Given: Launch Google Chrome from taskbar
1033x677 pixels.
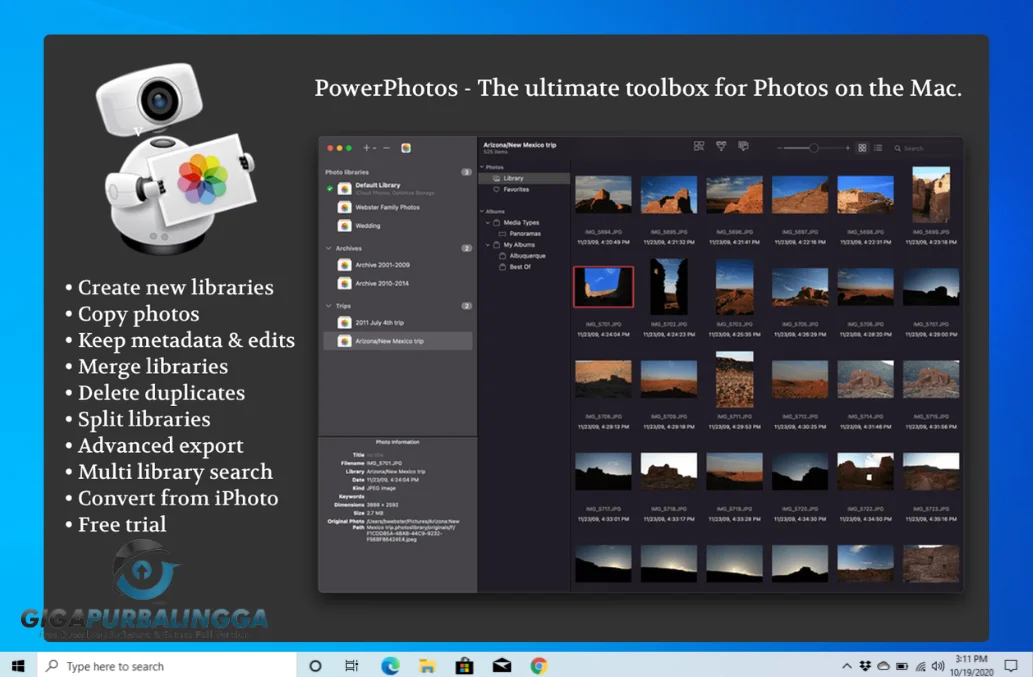Looking at the screenshot, I should [x=539, y=666].
